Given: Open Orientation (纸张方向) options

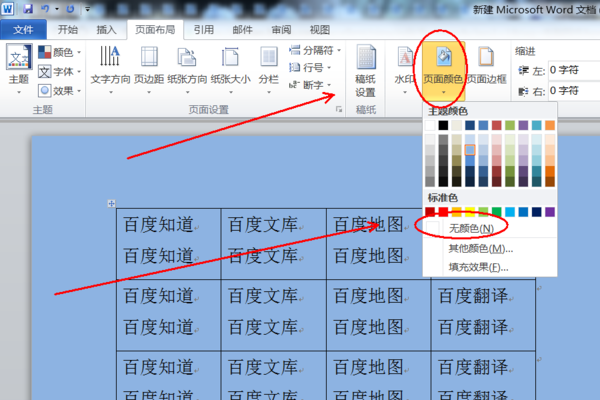Looking at the screenshot, I should pyautogui.click(x=187, y=69).
